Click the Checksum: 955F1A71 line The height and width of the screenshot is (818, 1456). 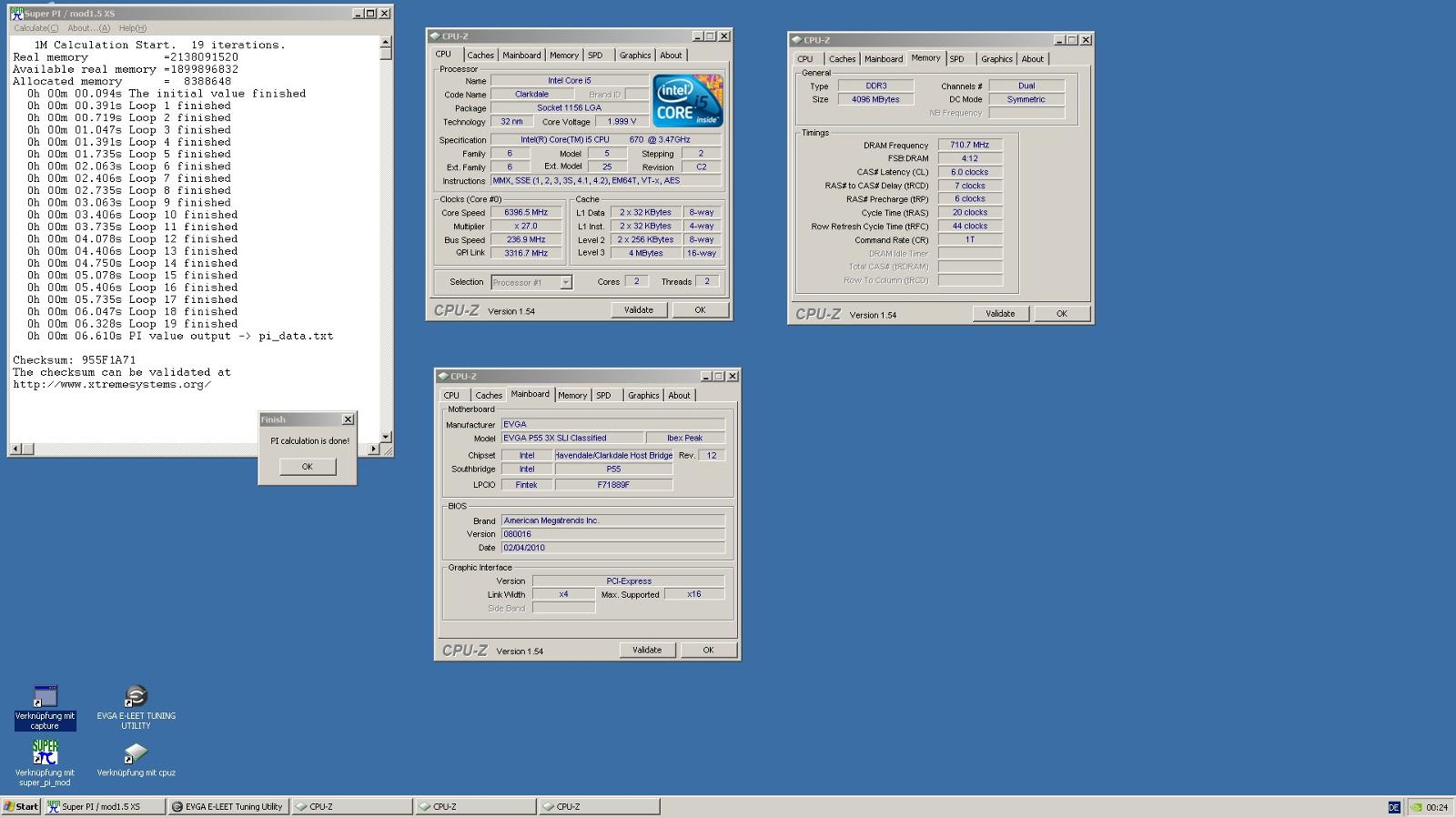coord(75,360)
